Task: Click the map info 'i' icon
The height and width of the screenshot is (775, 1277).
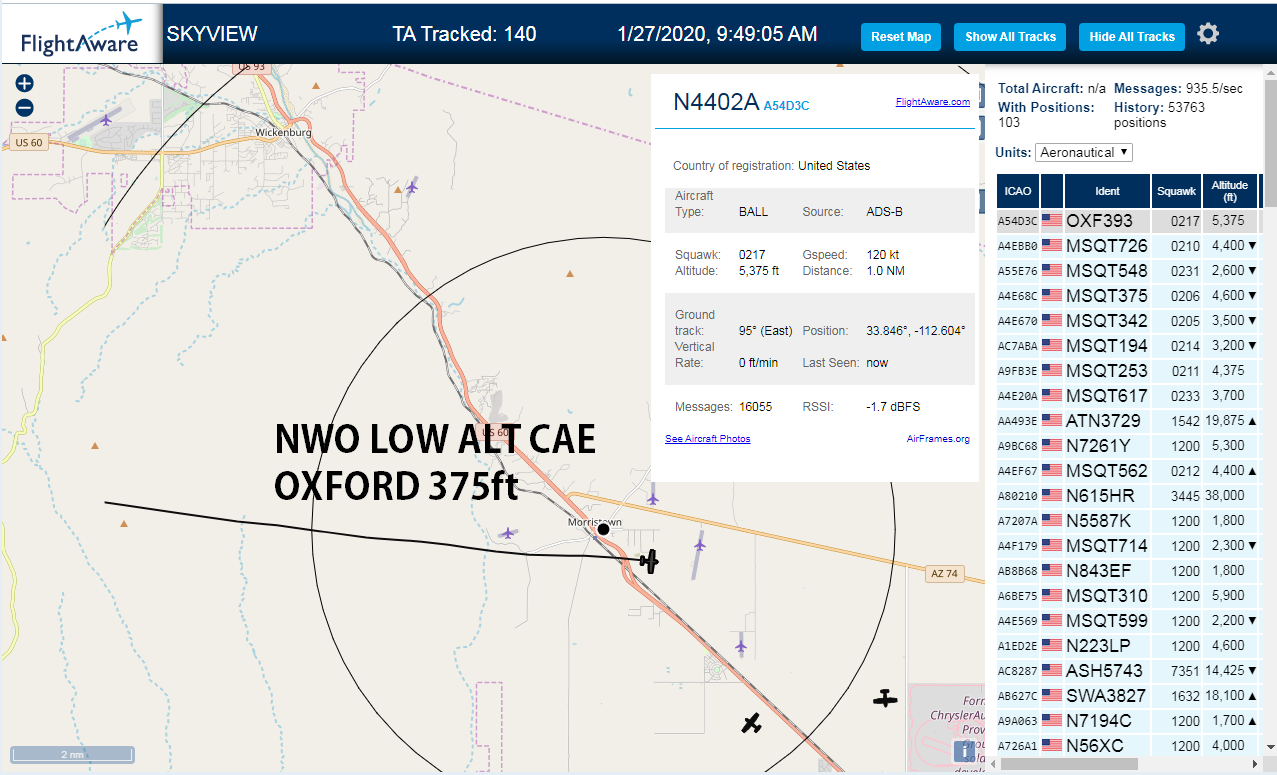Action: [964, 752]
